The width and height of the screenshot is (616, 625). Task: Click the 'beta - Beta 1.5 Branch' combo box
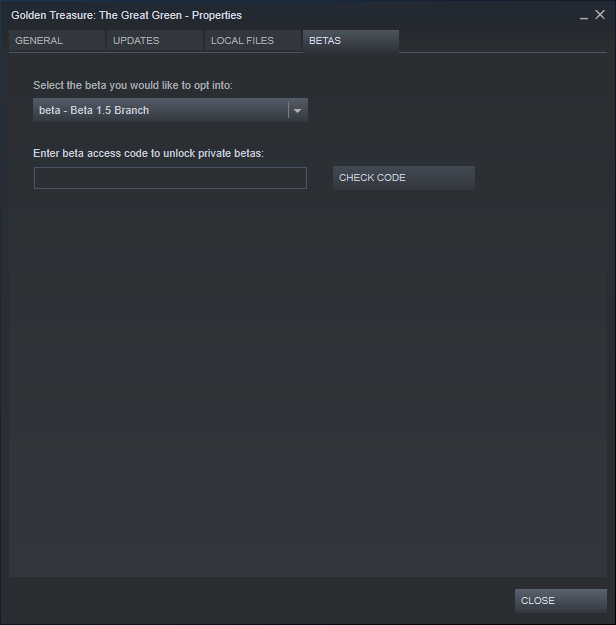click(170, 110)
